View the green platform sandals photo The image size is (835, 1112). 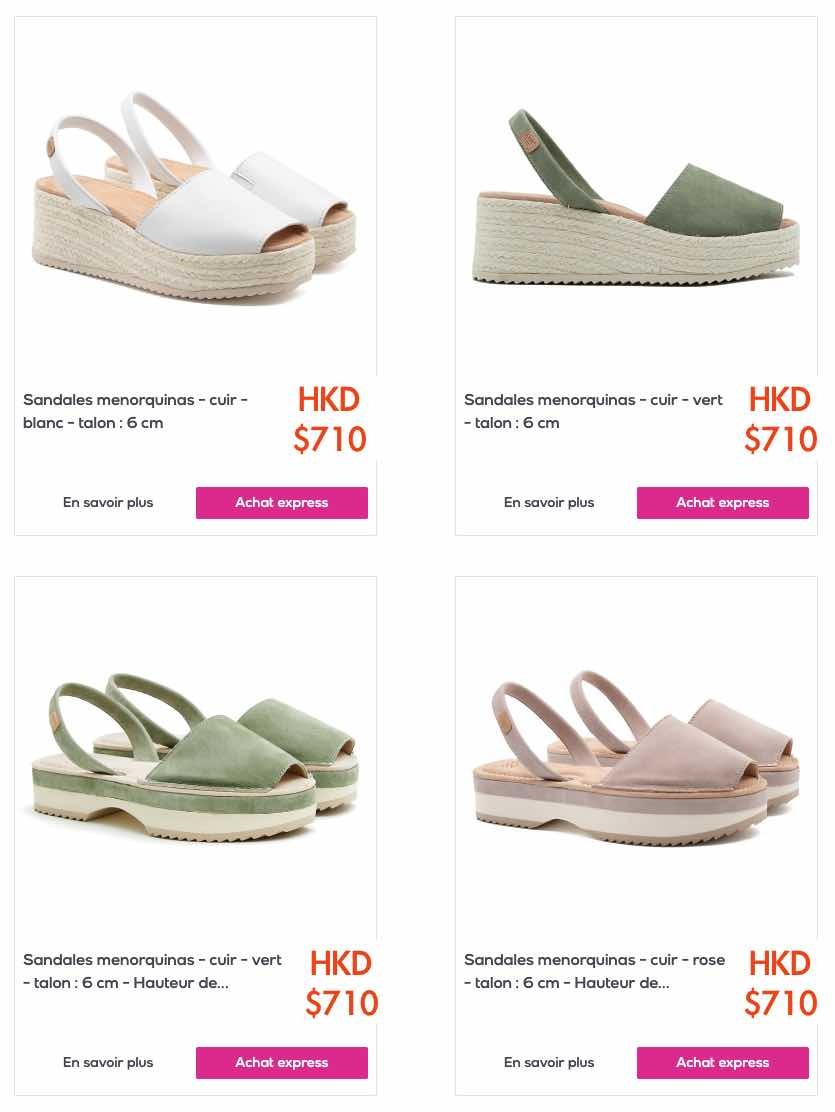pyautogui.click(x=195, y=757)
